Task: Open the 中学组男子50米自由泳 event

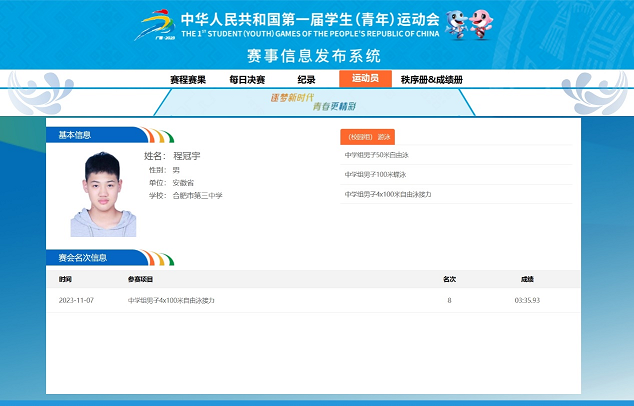Action: click(x=377, y=155)
